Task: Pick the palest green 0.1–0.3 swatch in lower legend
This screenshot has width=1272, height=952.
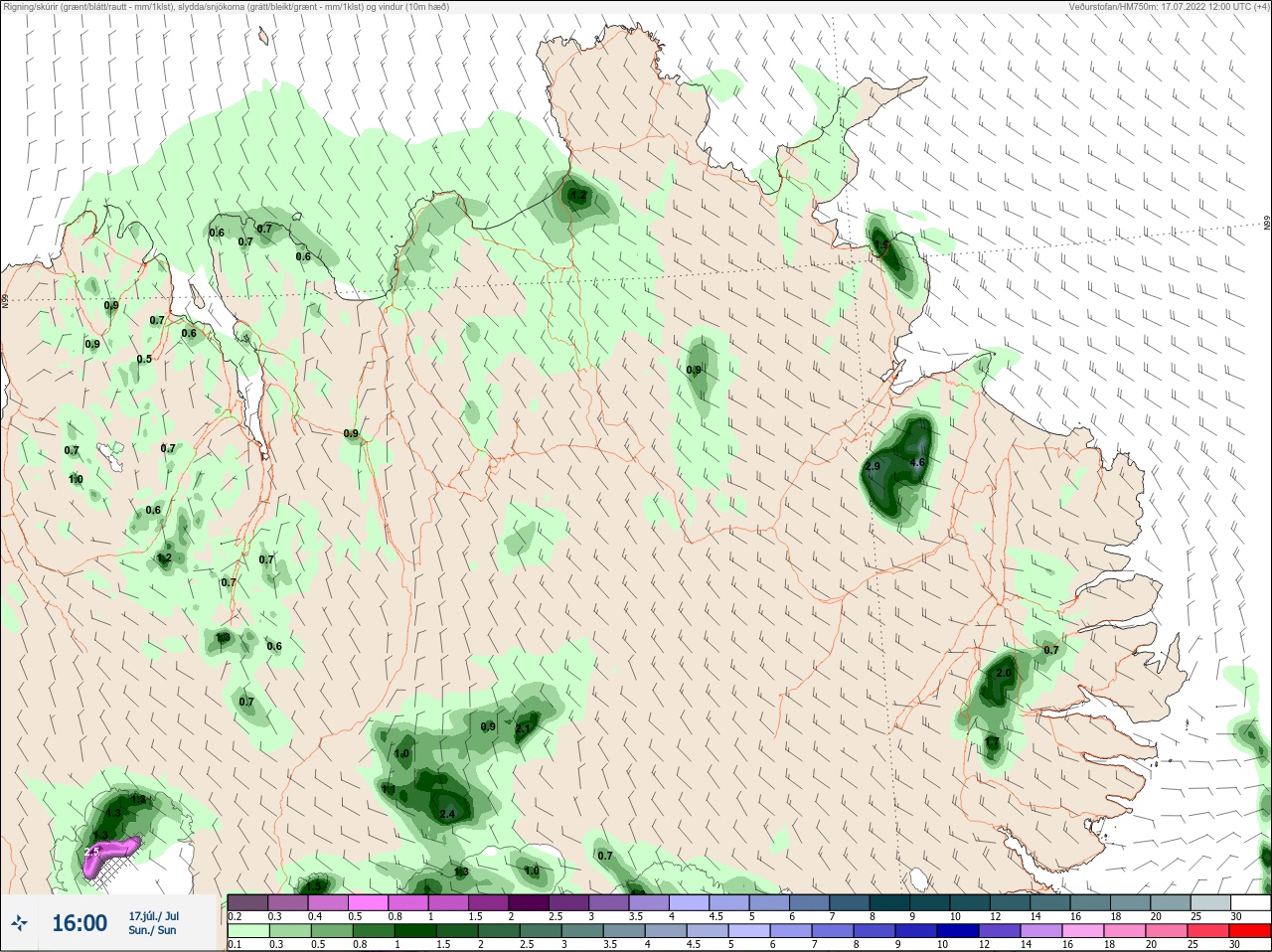Action: click(247, 931)
